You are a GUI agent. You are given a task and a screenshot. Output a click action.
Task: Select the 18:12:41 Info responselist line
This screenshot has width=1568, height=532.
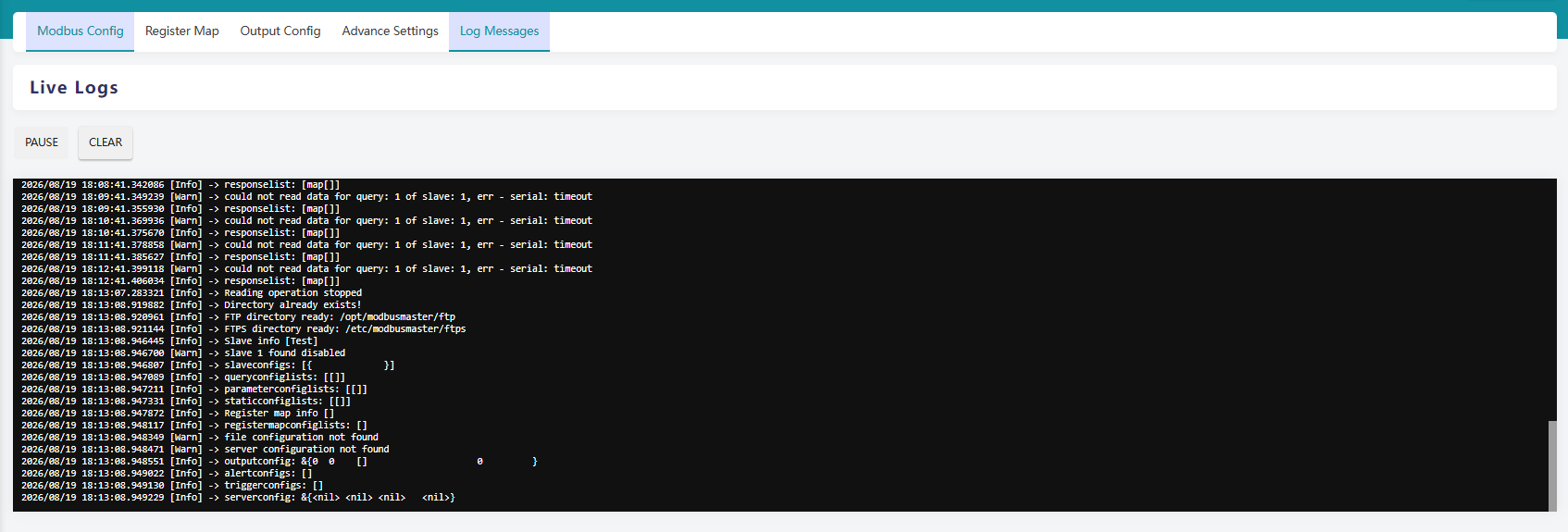pos(180,281)
